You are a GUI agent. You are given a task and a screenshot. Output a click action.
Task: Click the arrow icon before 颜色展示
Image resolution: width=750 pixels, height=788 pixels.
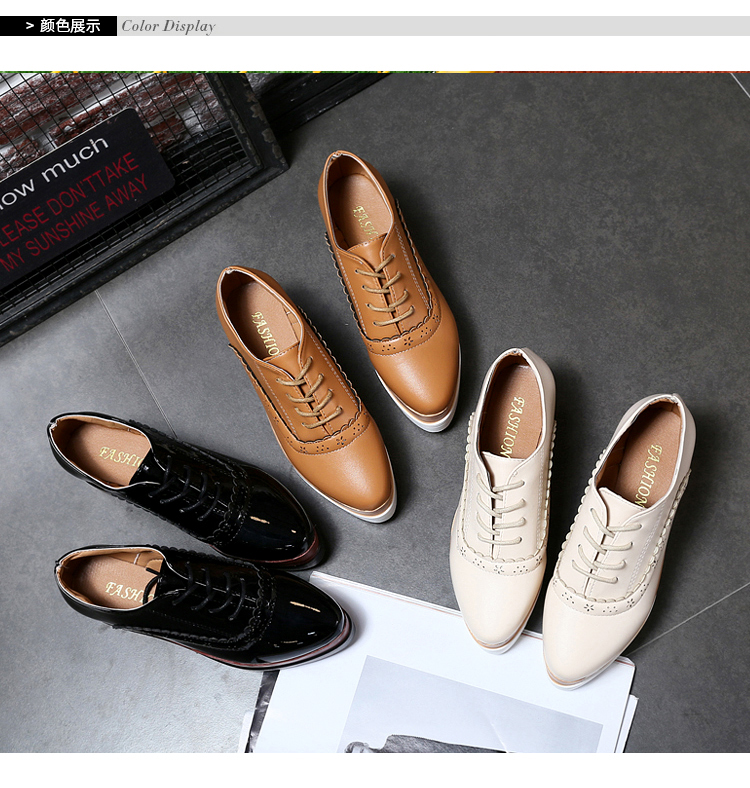(x=29, y=26)
